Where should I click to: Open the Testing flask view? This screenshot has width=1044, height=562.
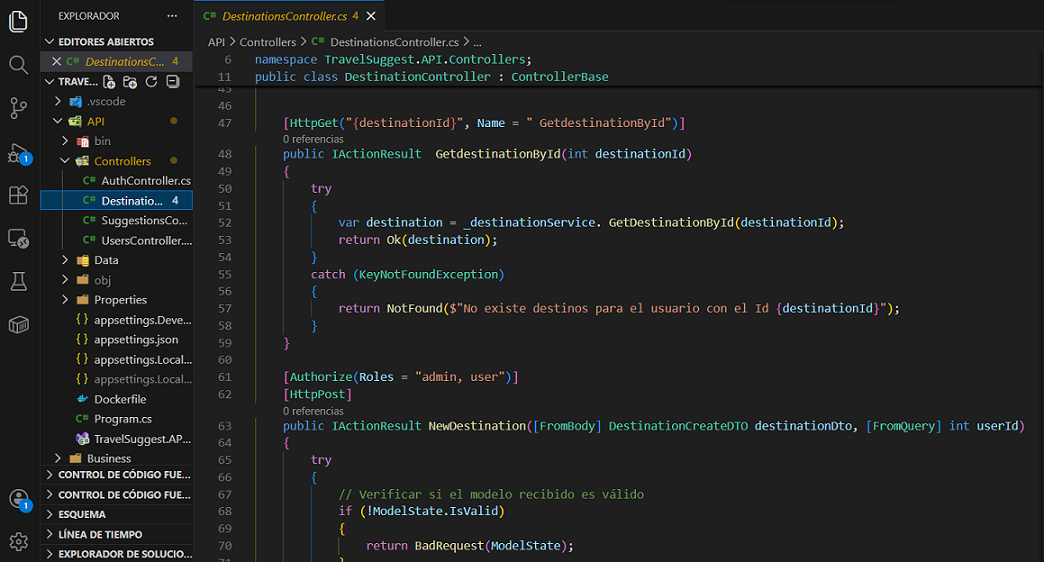(19, 281)
